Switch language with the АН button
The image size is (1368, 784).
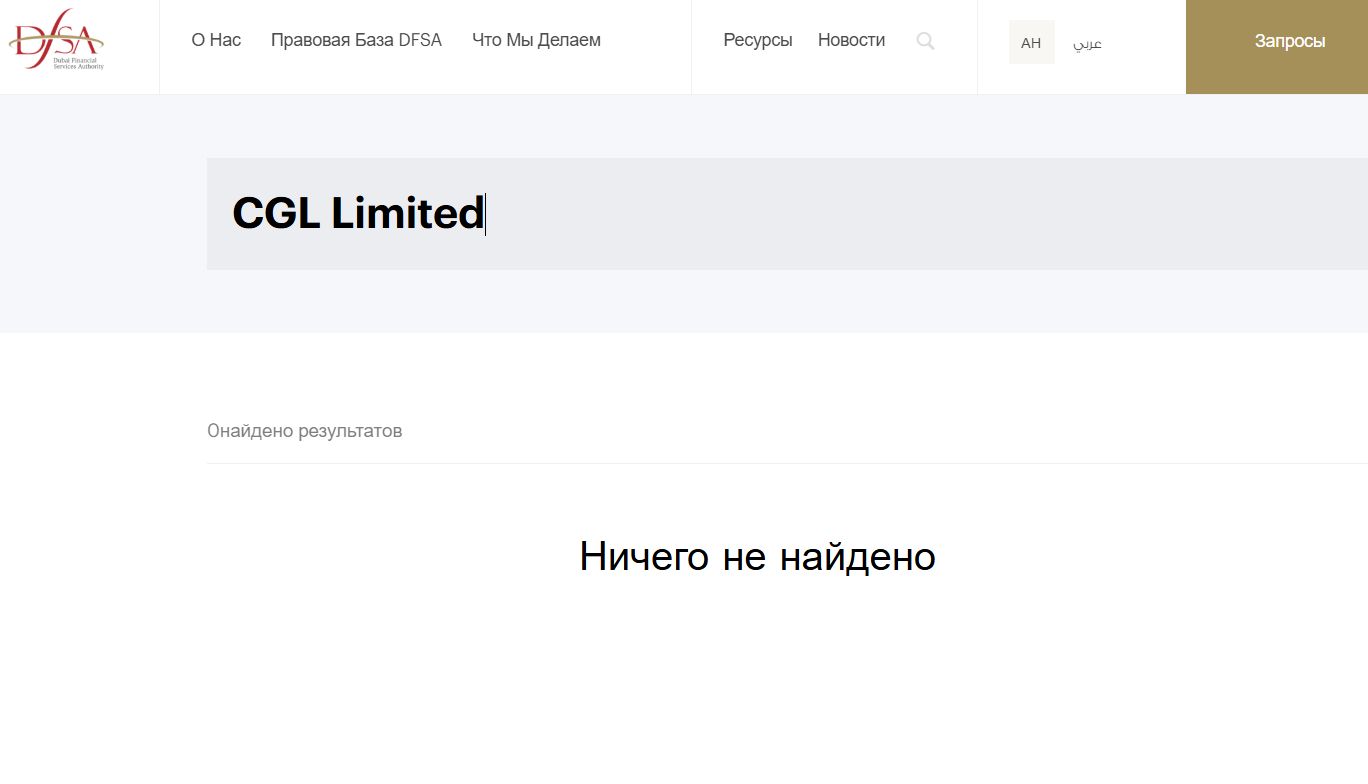coord(1031,43)
